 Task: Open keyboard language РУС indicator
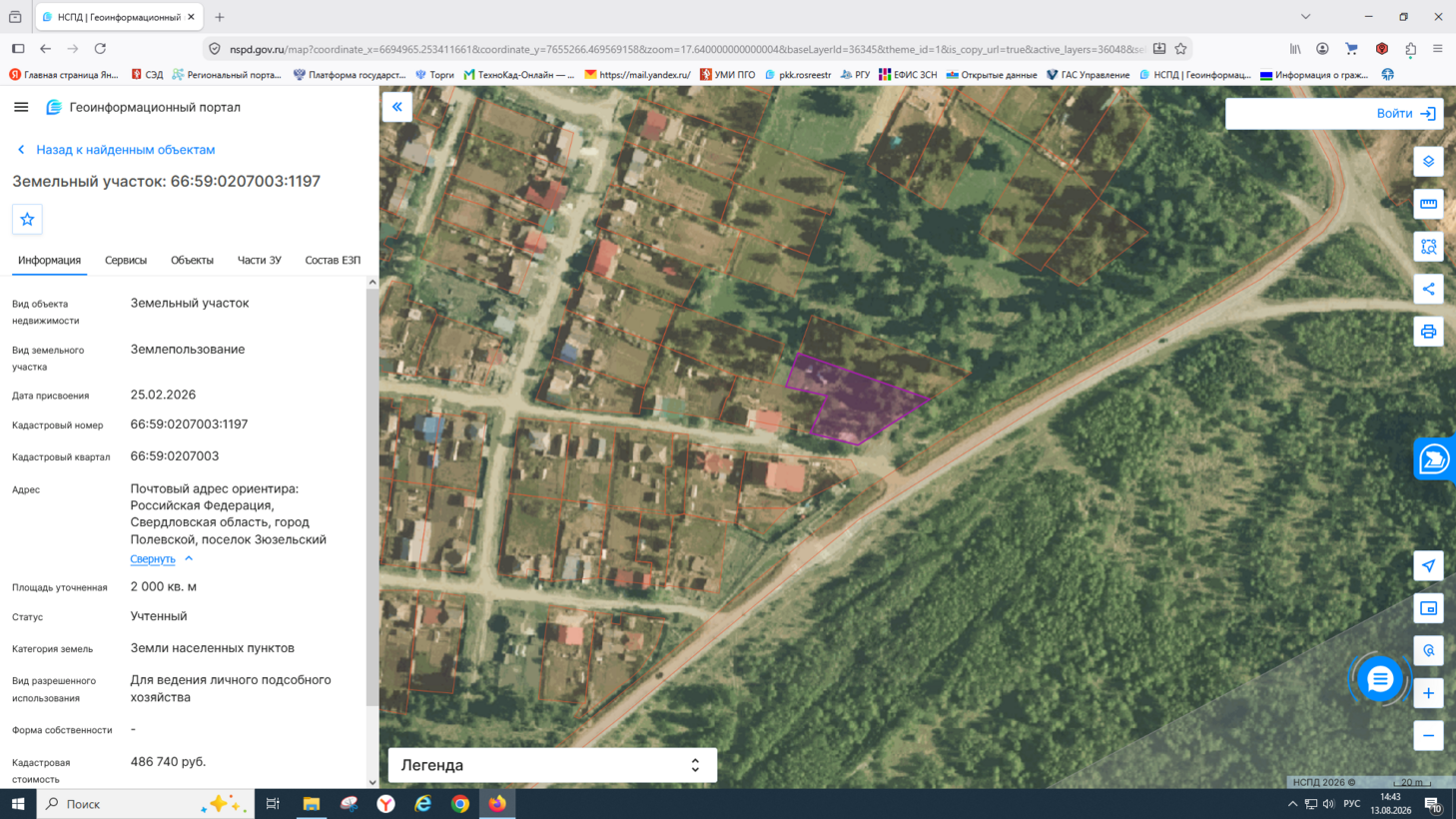coord(1351,804)
